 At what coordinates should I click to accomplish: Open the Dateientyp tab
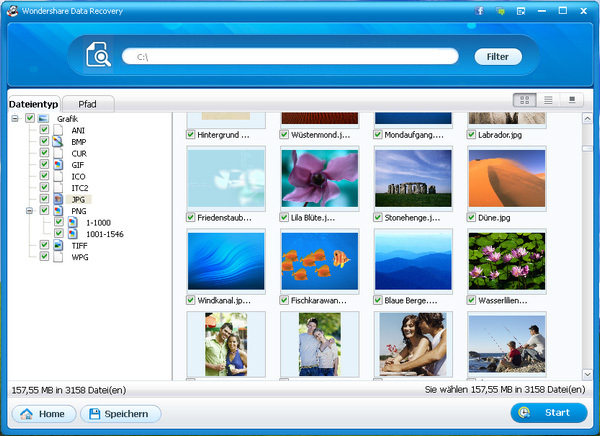point(32,104)
